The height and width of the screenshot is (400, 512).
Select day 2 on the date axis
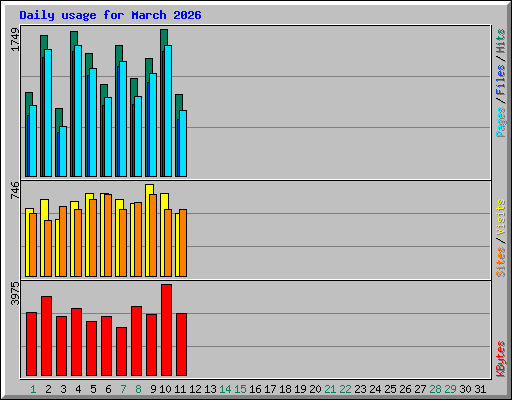tap(48, 389)
